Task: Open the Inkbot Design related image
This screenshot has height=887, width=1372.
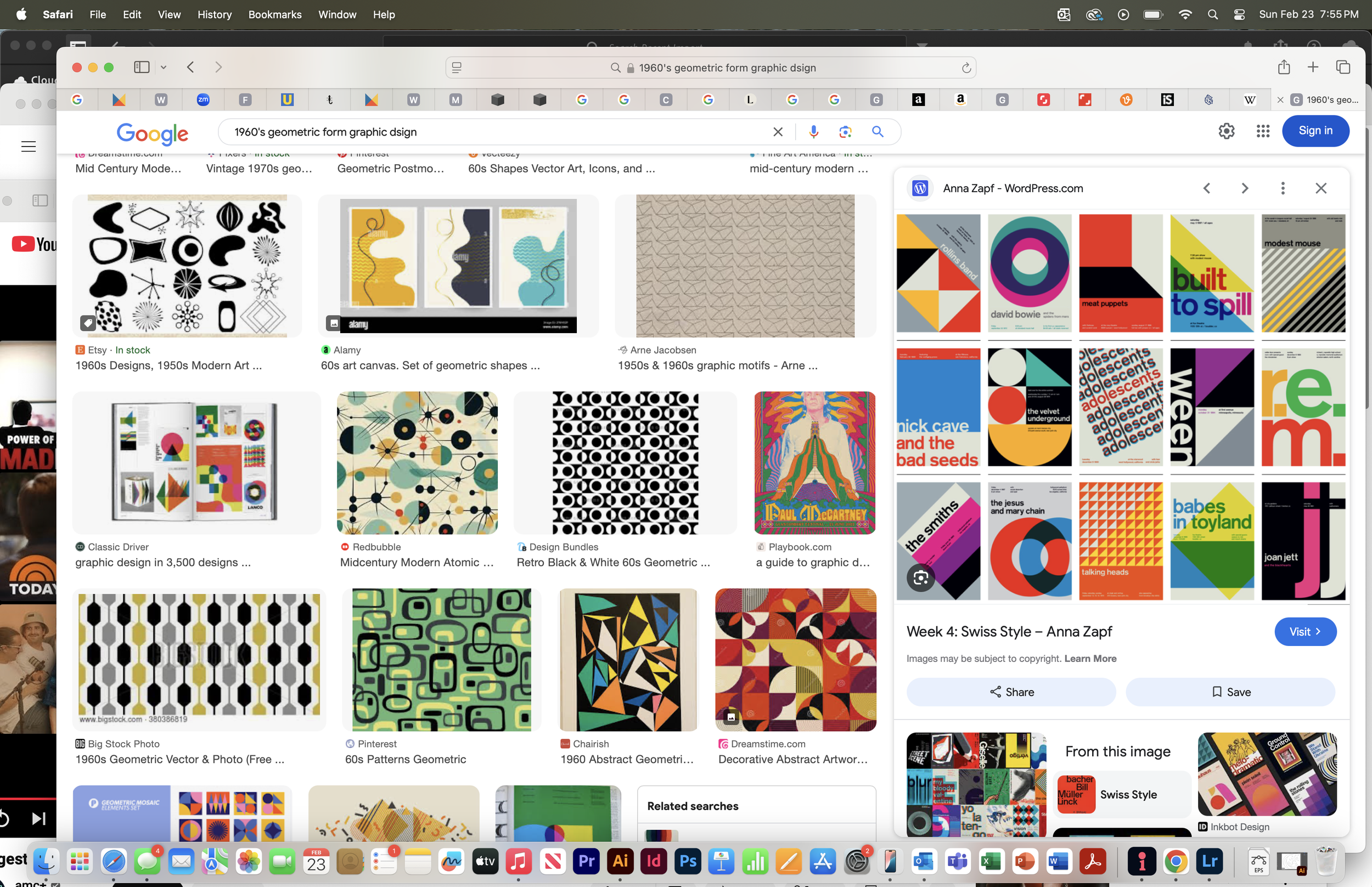Action: [x=1267, y=774]
